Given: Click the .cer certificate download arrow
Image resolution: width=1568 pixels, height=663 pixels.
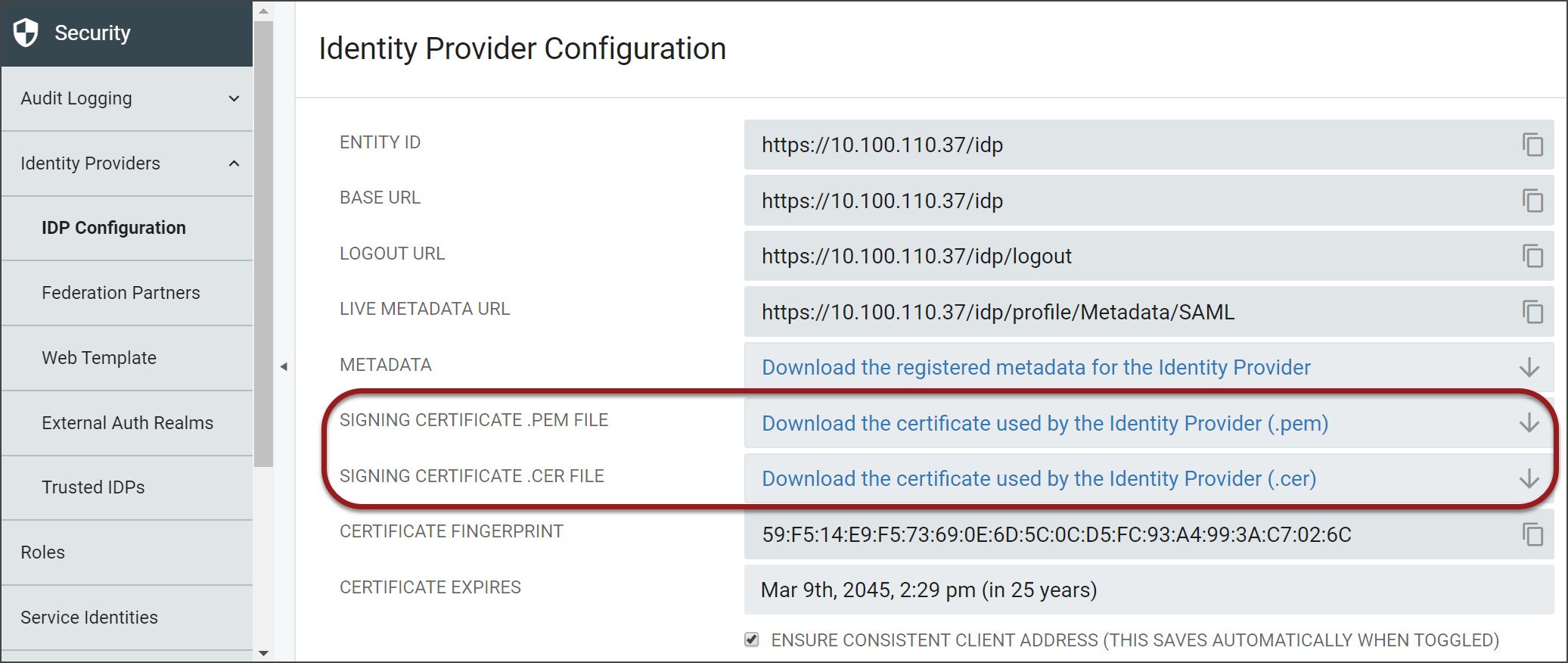Looking at the screenshot, I should point(1529,478).
